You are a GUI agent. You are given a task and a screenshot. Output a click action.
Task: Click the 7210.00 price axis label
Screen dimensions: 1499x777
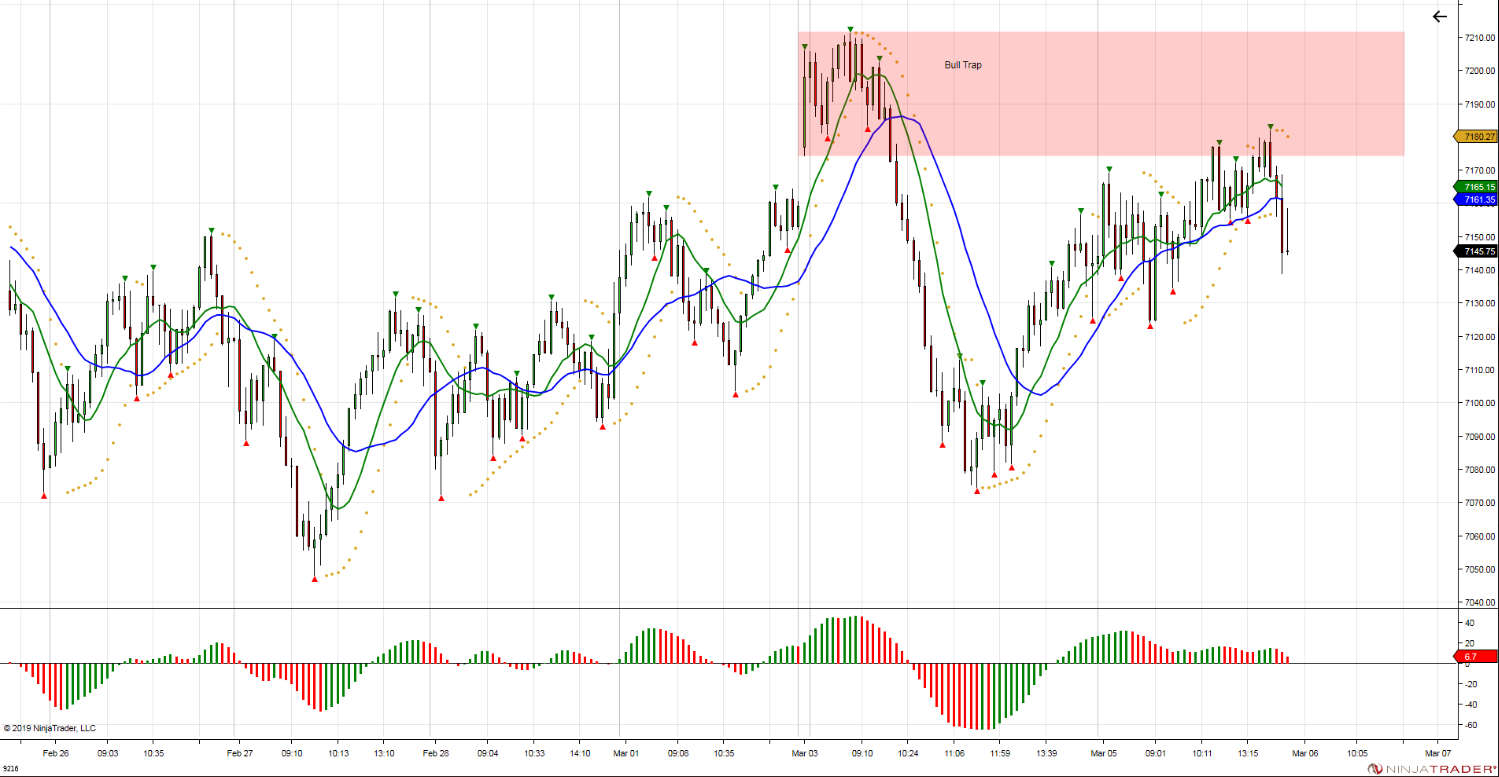1479,38
